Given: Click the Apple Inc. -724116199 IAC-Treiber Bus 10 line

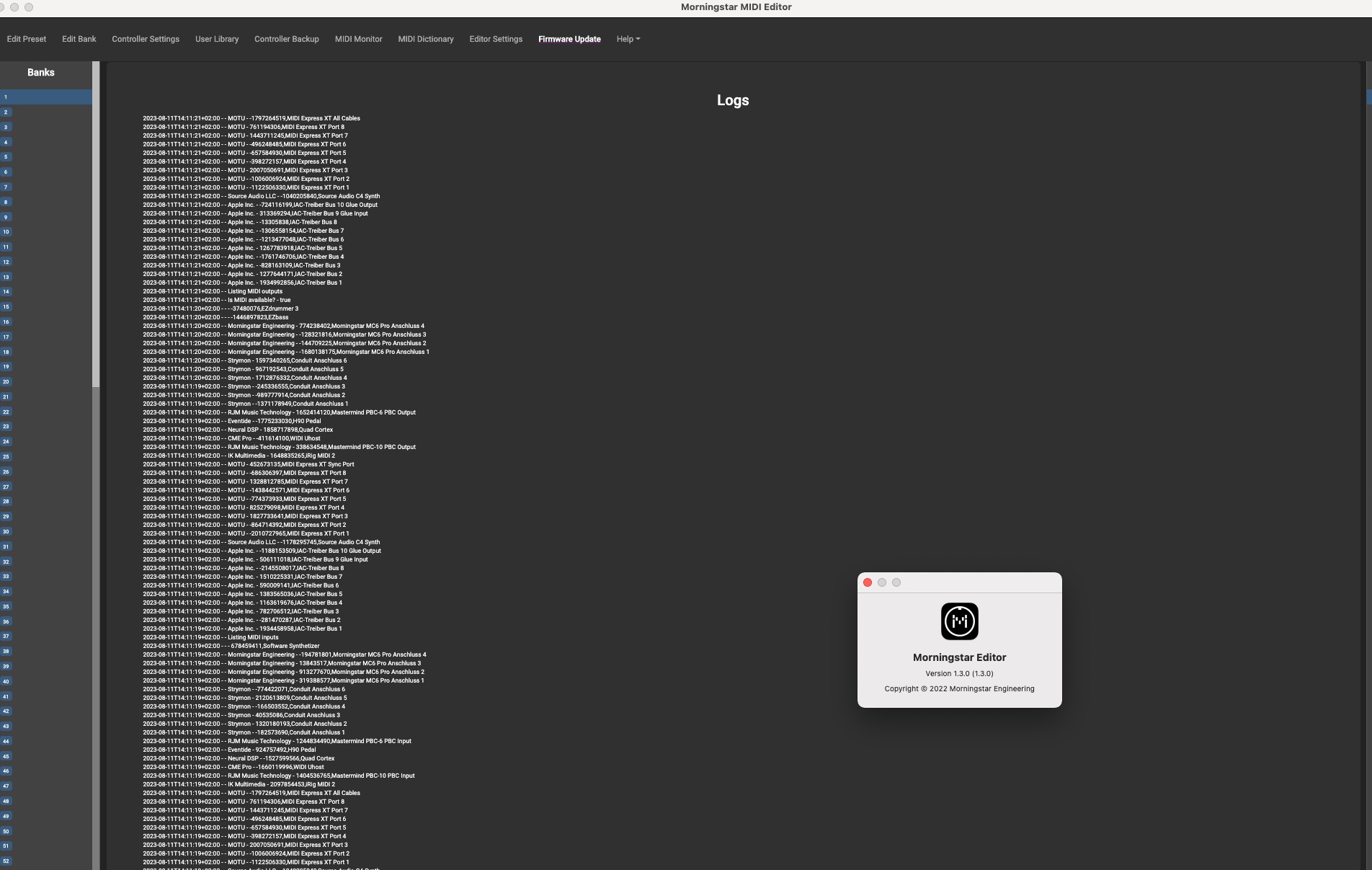Looking at the screenshot, I should click(260, 205).
